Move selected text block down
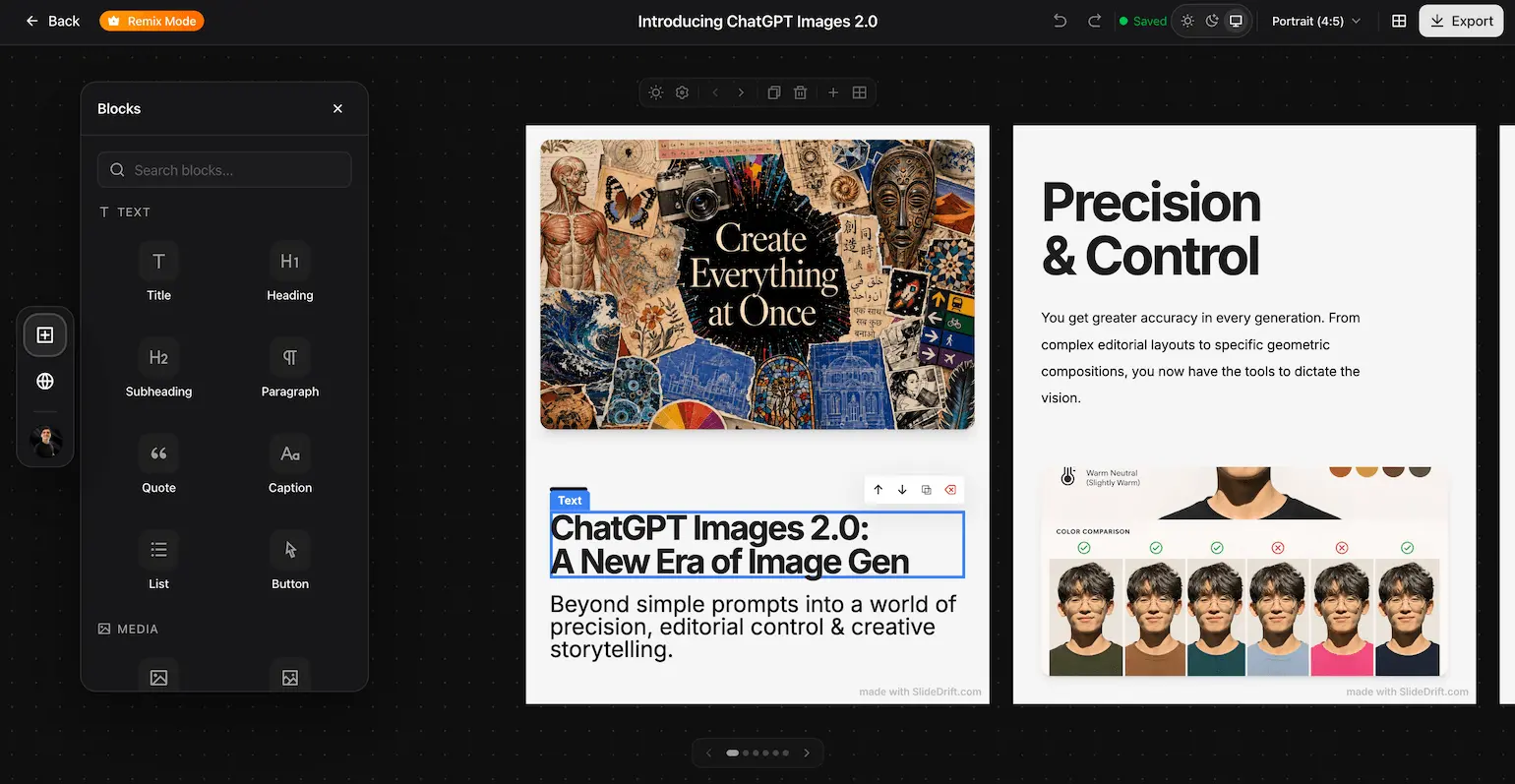The height and width of the screenshot is (784, 1515). click(902, 490)
